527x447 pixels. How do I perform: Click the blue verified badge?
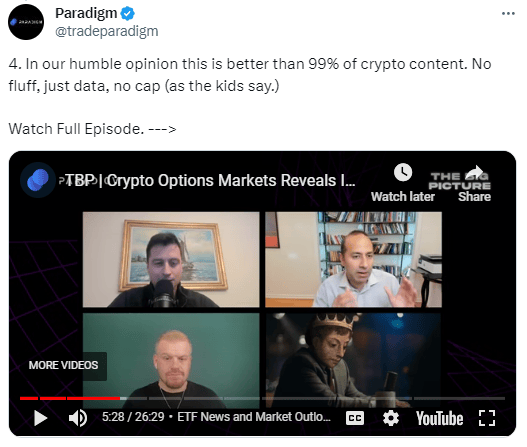coord(128,14)
